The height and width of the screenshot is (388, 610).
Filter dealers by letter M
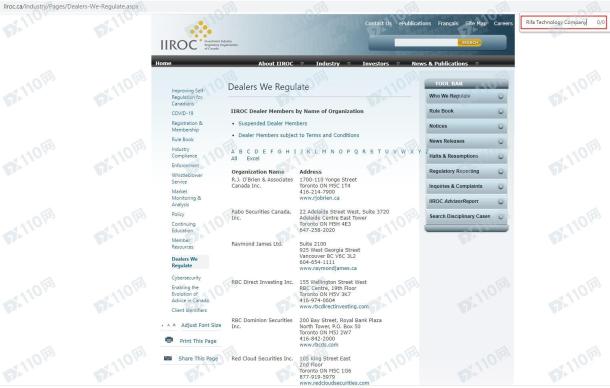pos(324,152)
